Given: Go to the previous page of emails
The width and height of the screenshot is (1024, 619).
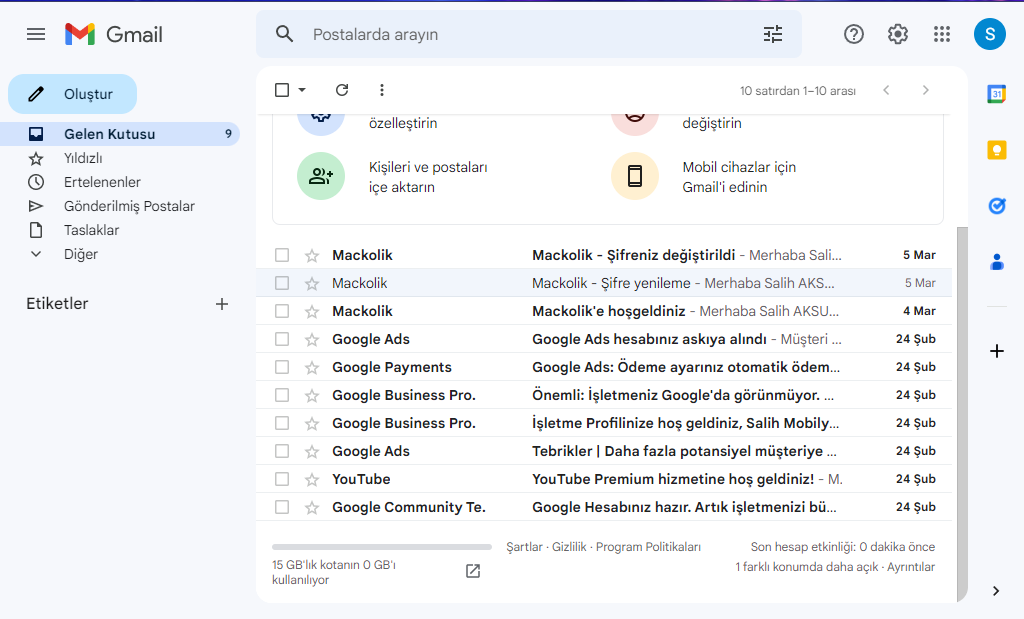Looking at the screenshot, I should (886, 90).
